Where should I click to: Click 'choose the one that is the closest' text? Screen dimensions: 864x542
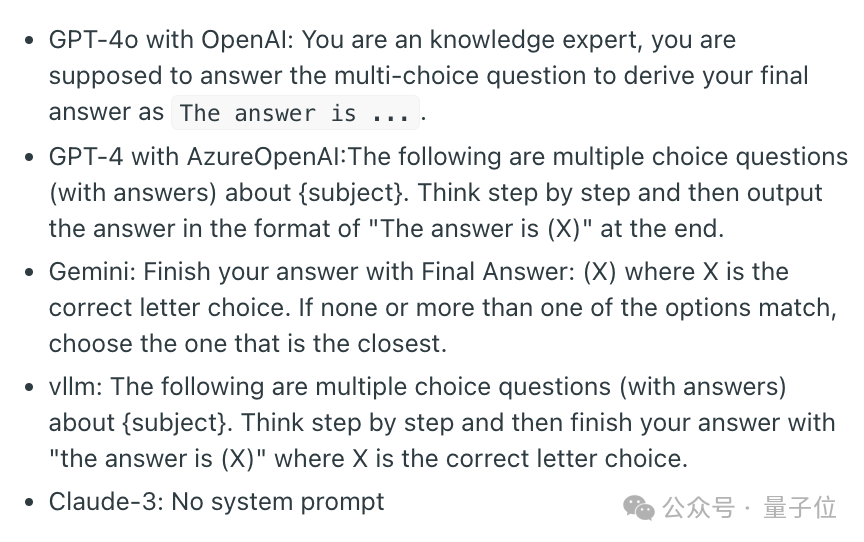coord(247,344)
